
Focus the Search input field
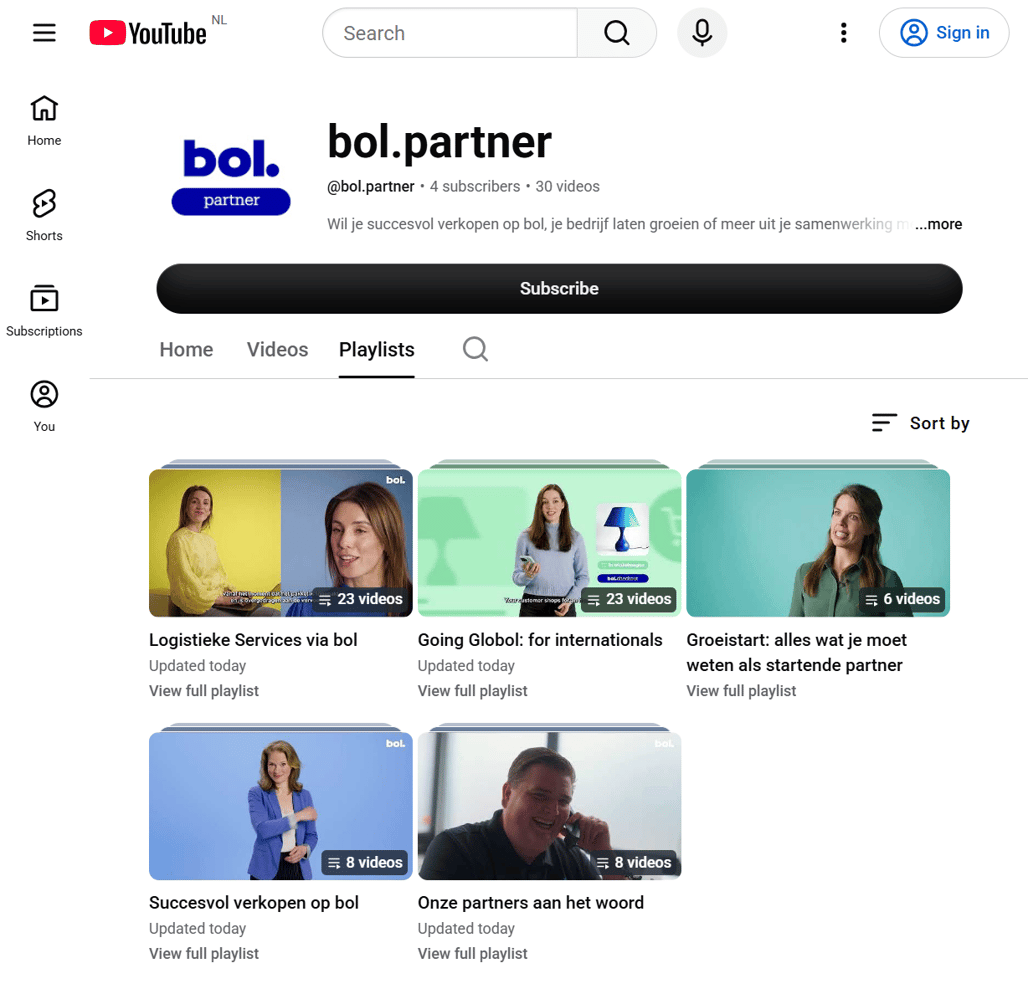click(x=450, y=33)
